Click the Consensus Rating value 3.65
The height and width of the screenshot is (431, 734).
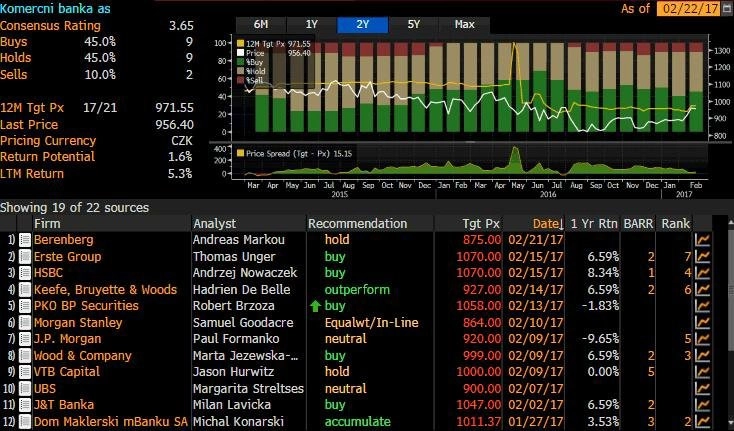[x=181, y=26]
